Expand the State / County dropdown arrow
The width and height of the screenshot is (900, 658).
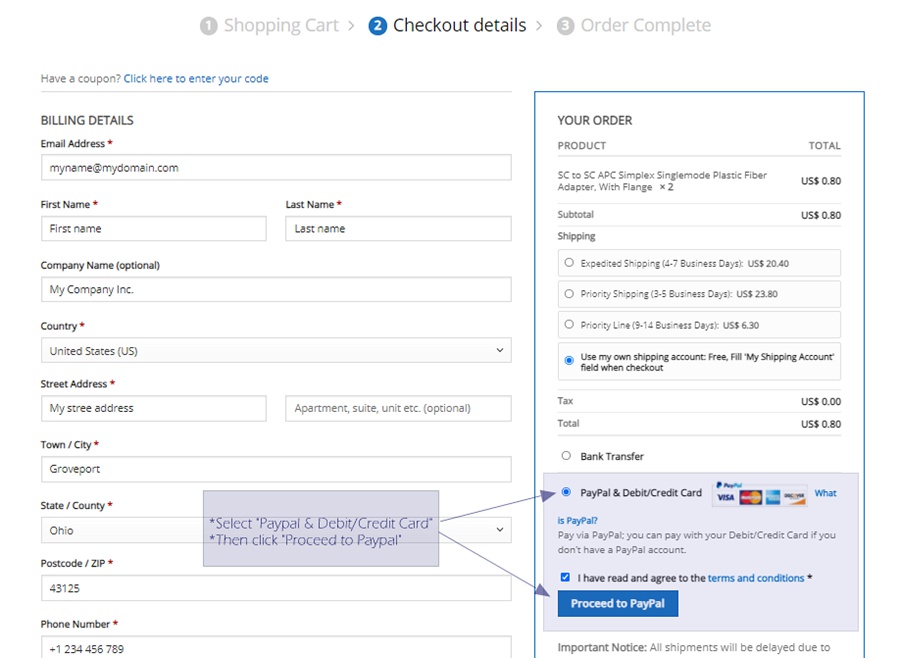[499, 529]
